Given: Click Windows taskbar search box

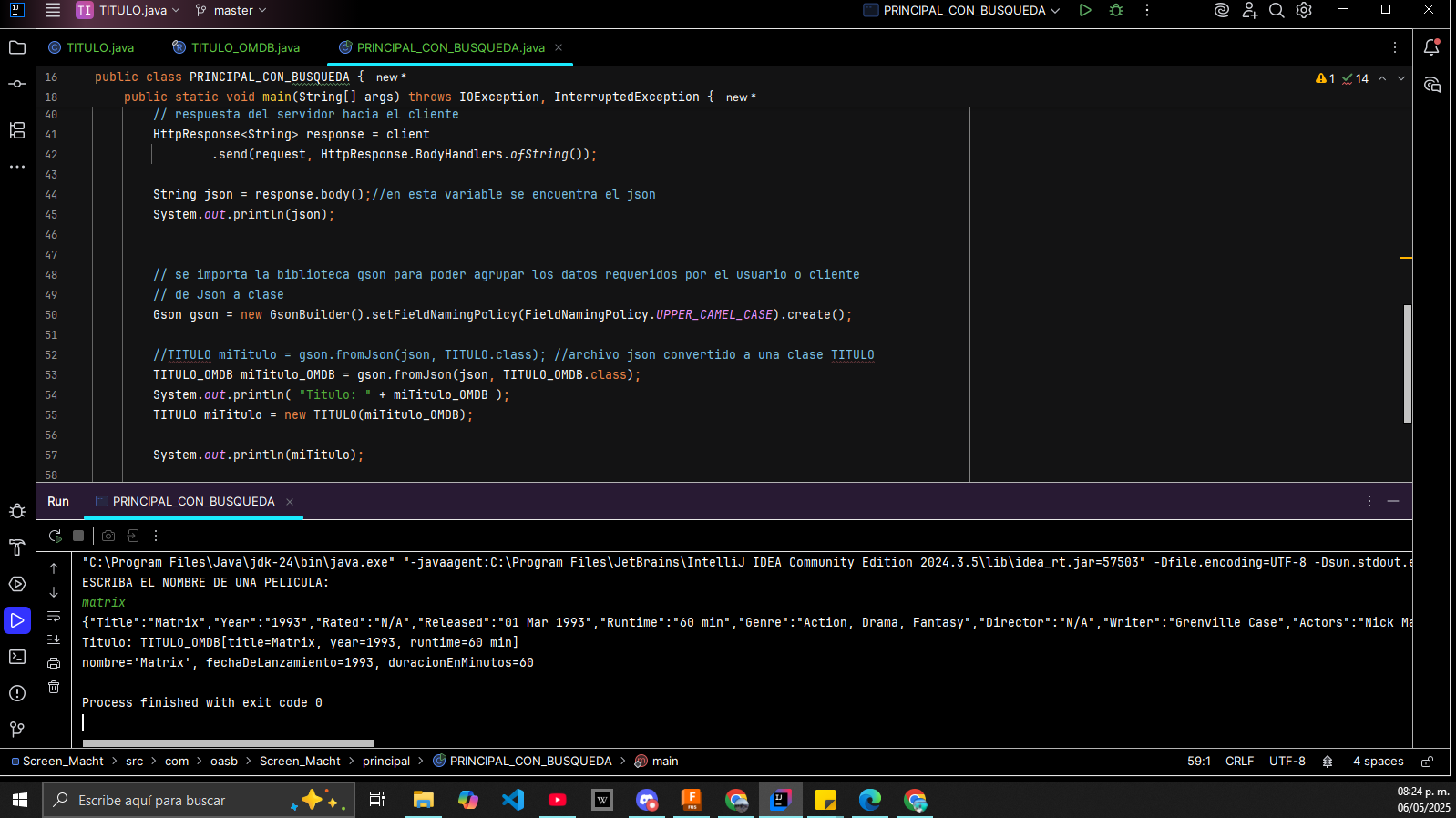Looking at the screenshot, I should pyautogui.click(x=198, y=800).
